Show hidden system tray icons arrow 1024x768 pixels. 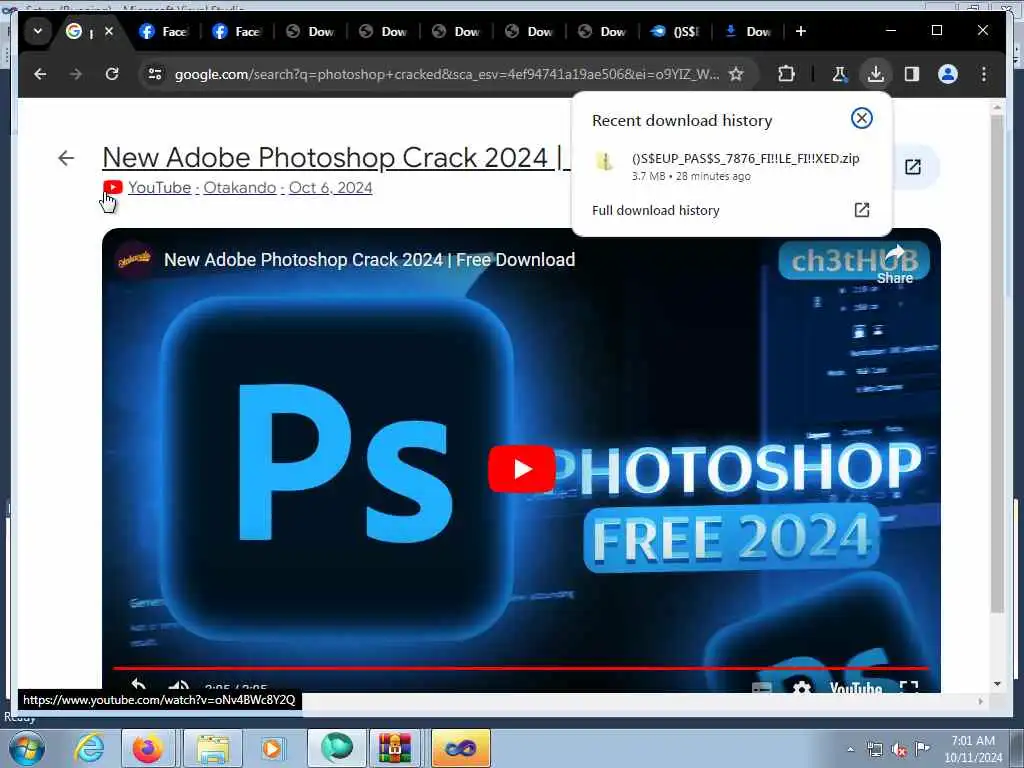tap(850, 749)
